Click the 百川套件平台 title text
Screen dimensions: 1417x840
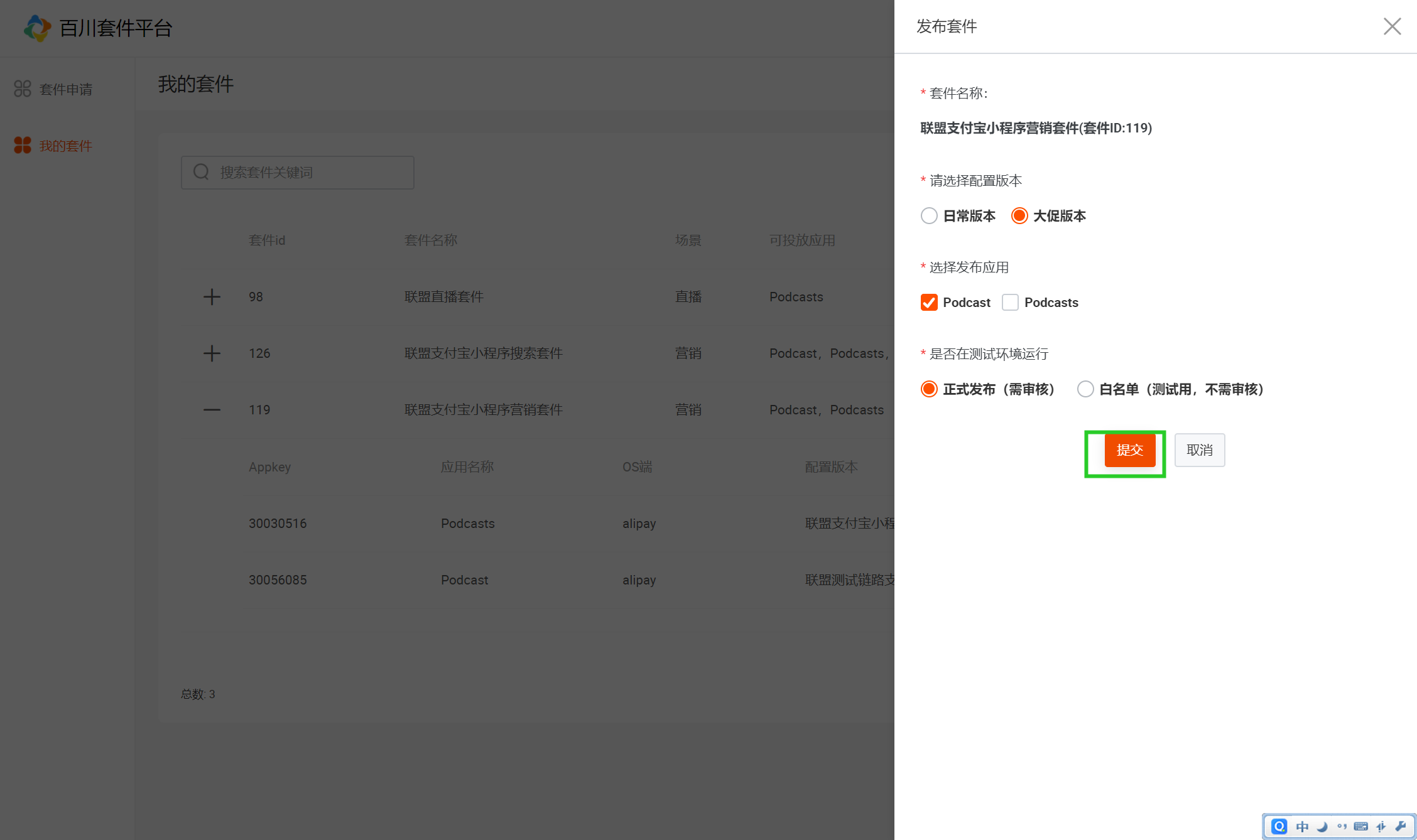click(x=116, y=28)
